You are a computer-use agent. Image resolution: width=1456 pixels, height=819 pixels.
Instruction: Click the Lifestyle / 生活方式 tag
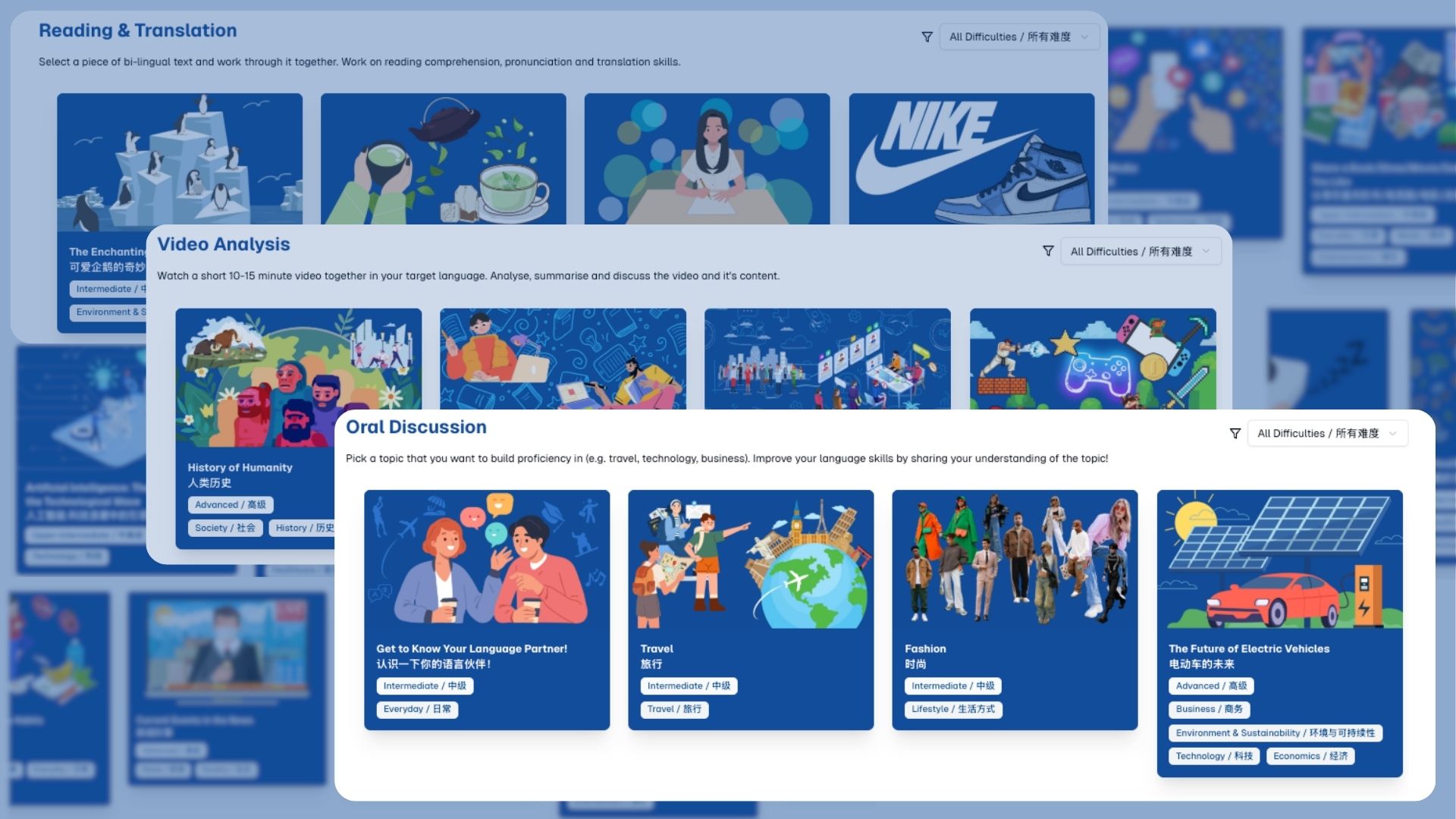953,709
